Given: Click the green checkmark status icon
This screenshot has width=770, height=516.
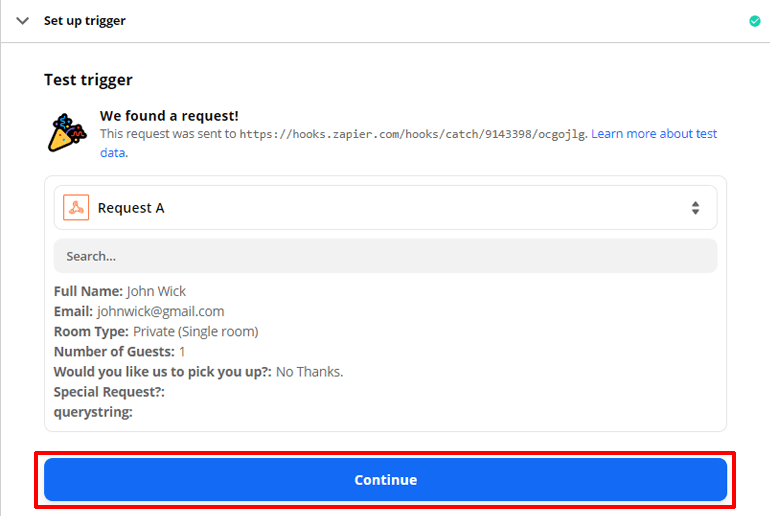Looking at the screenshot, I should pos(755,21).
